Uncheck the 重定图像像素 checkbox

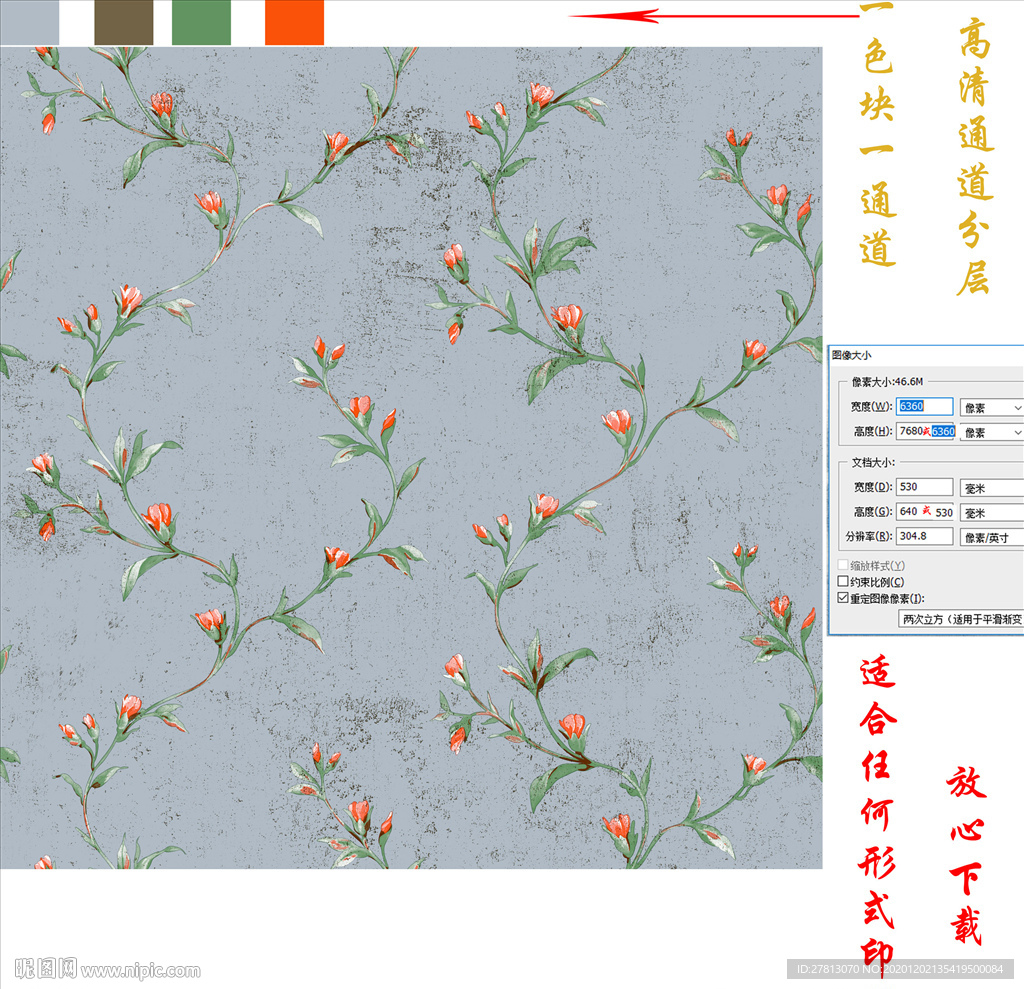(x=842, y=598)
